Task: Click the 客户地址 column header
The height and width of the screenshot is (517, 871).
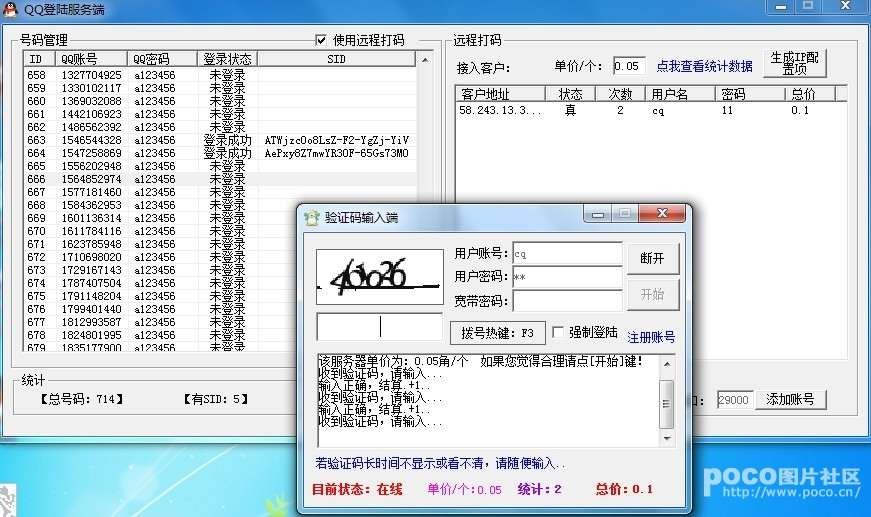Action: pos(500,94)
